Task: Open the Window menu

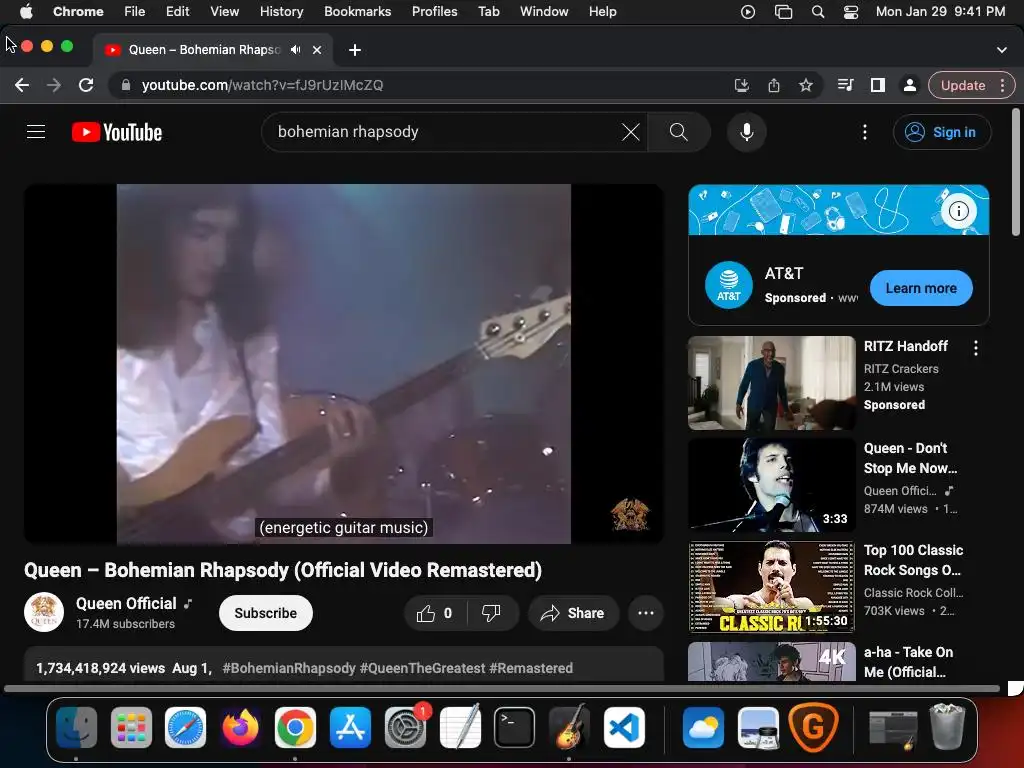Action: pos(544,12)
